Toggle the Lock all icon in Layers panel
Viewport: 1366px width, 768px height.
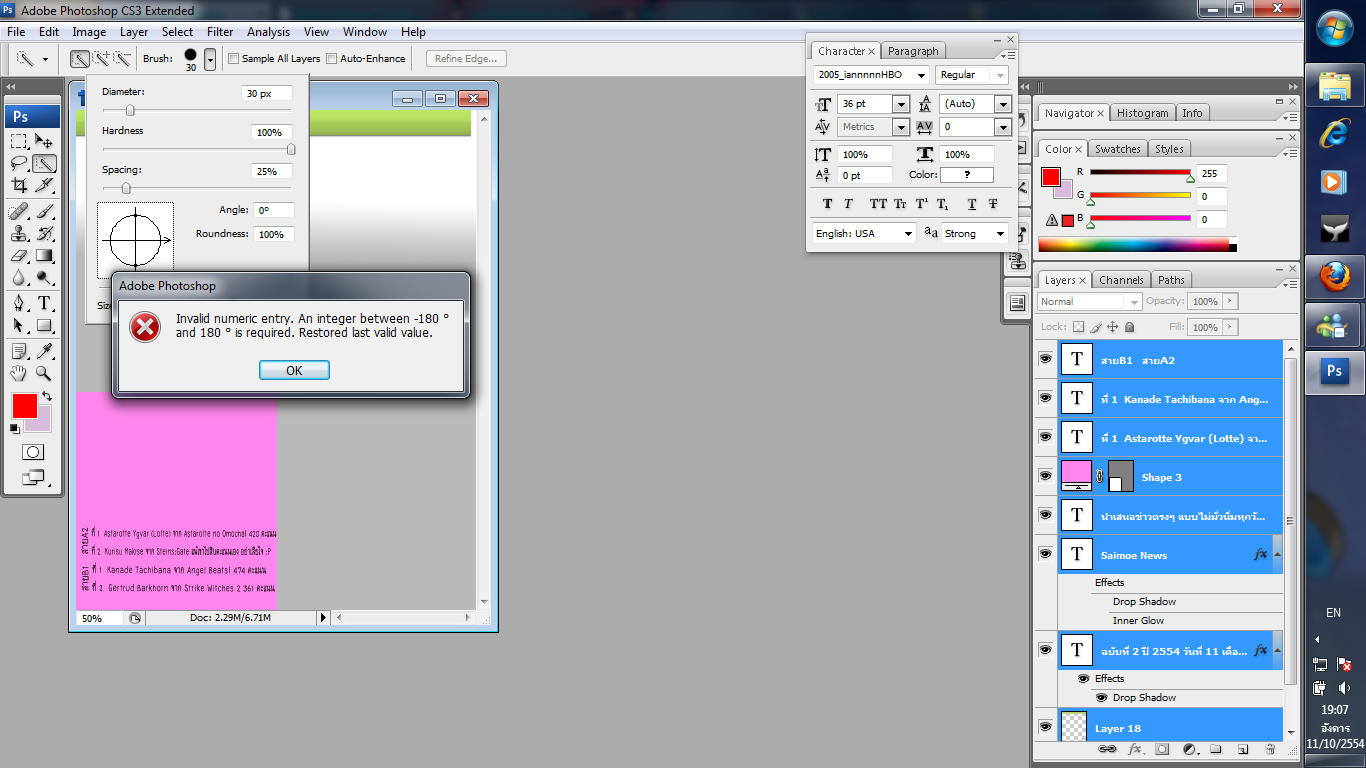pos(1129,327)
